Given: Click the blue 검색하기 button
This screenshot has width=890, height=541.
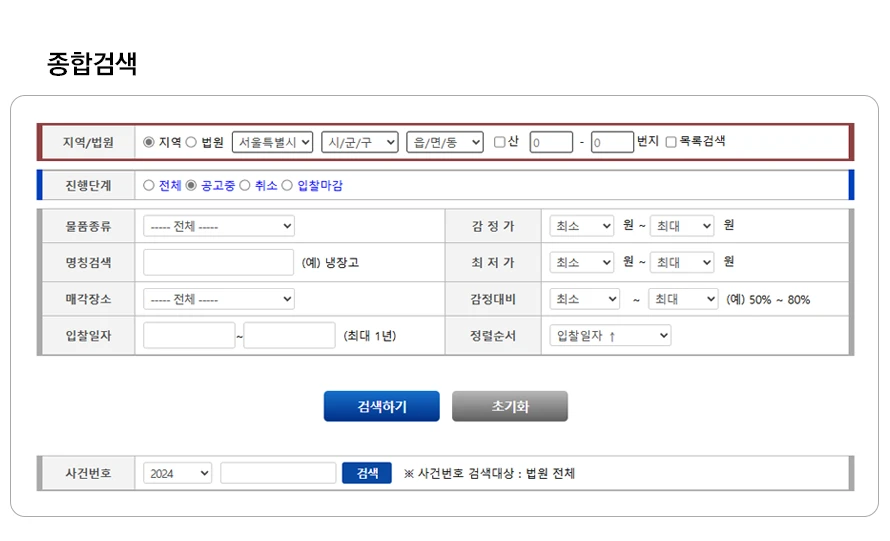Looking at the screenshot, I should click(381, 406).
